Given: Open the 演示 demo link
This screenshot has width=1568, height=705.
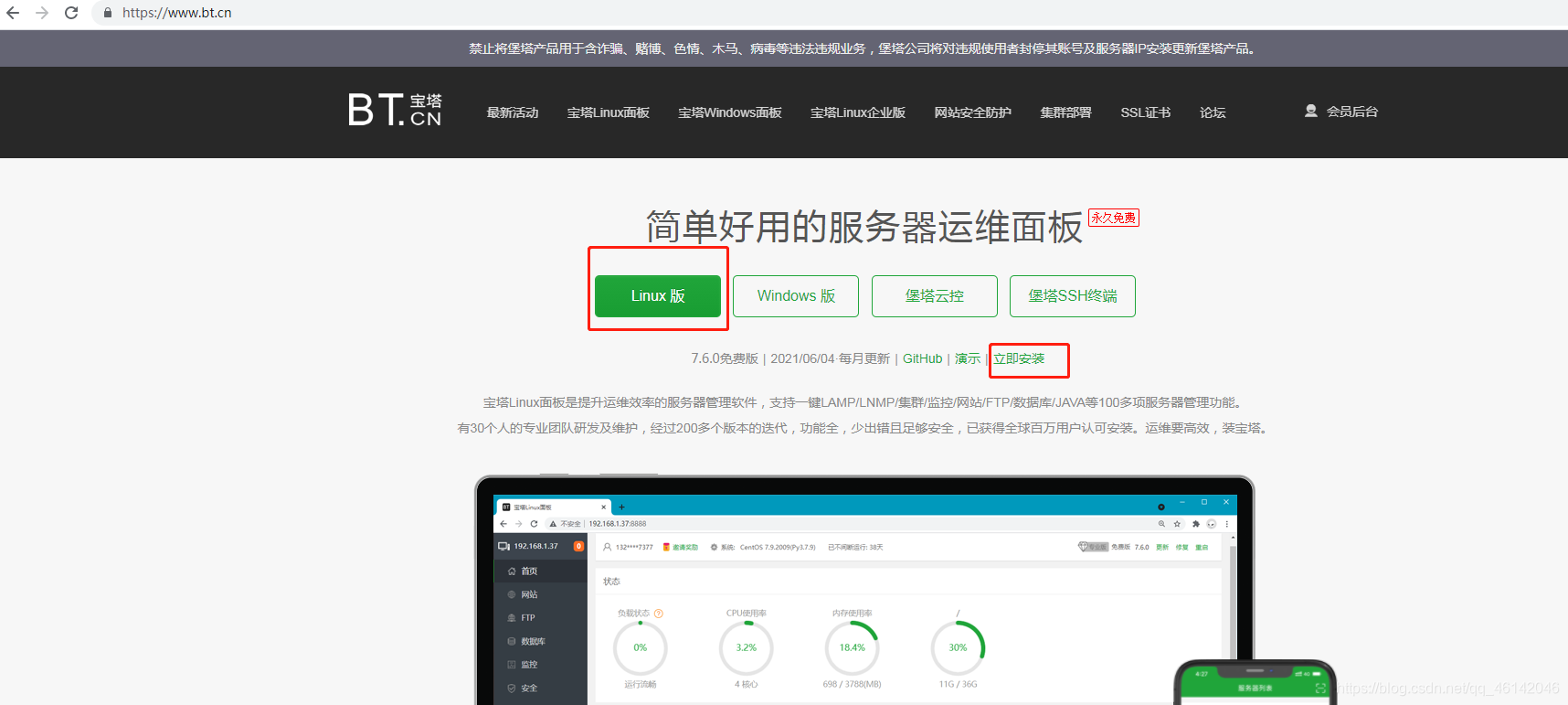Looking at the screenshot, I should click(968, 358).
